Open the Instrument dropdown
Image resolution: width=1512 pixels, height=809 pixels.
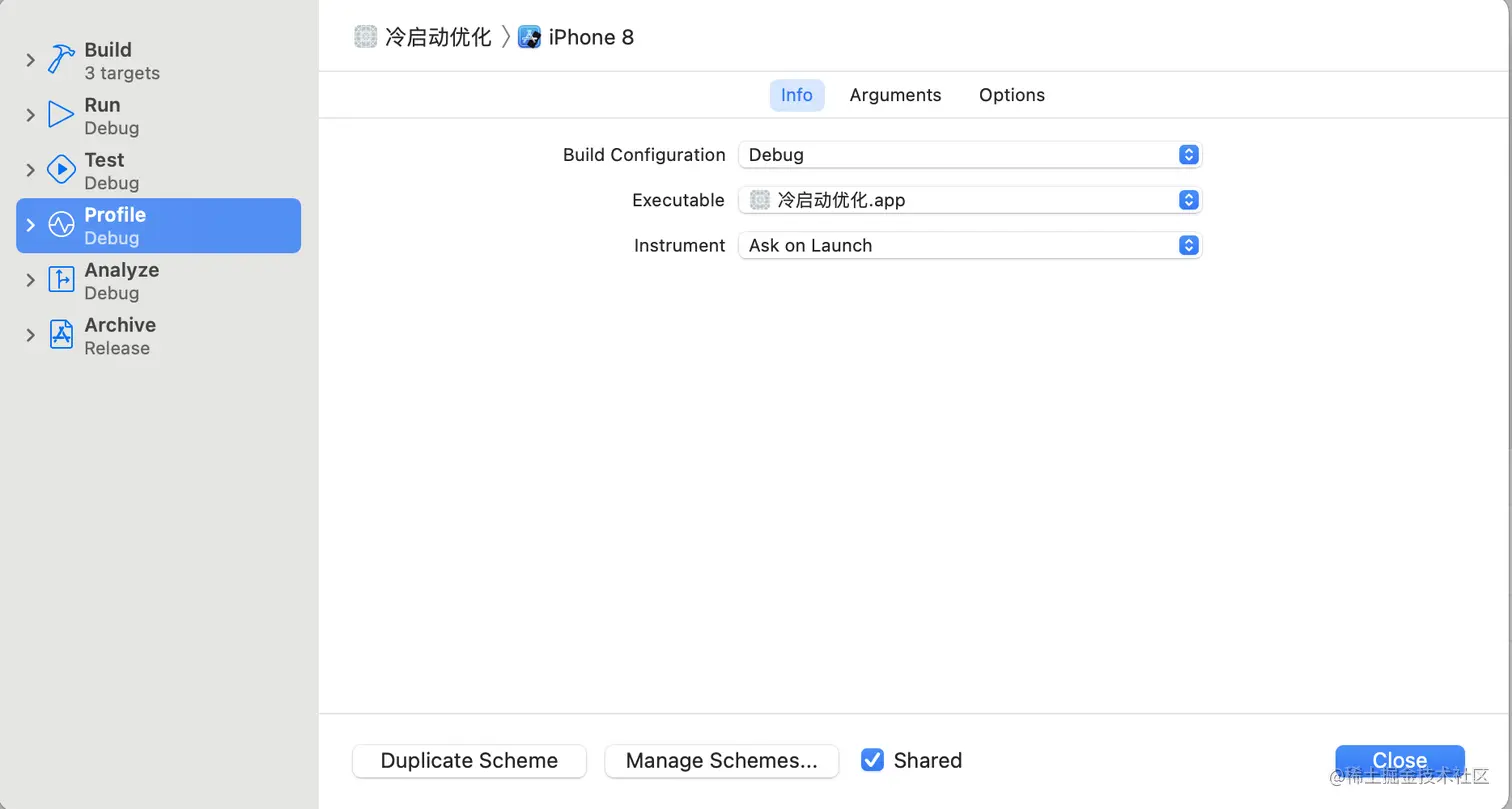tap(969, 245)
